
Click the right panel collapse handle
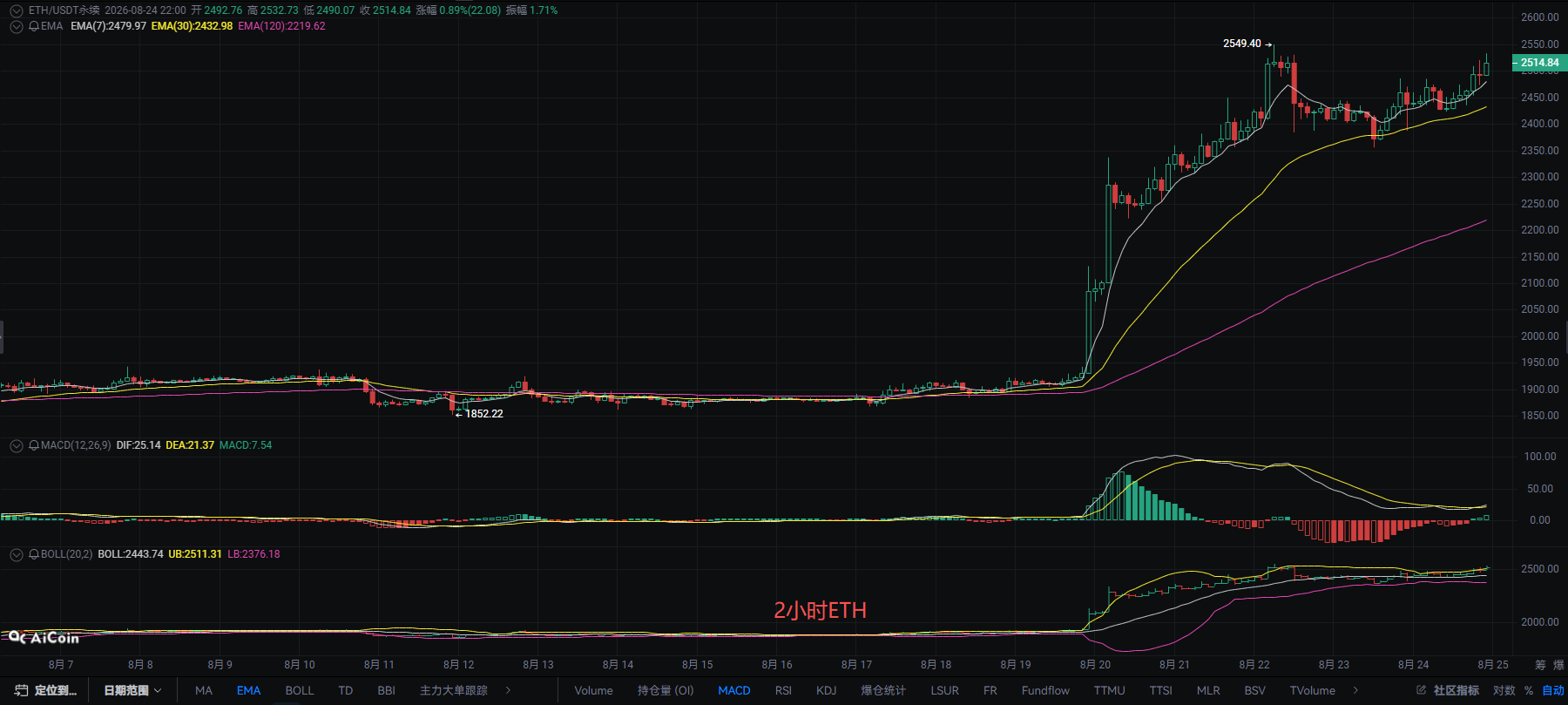tap(1565, 337)
